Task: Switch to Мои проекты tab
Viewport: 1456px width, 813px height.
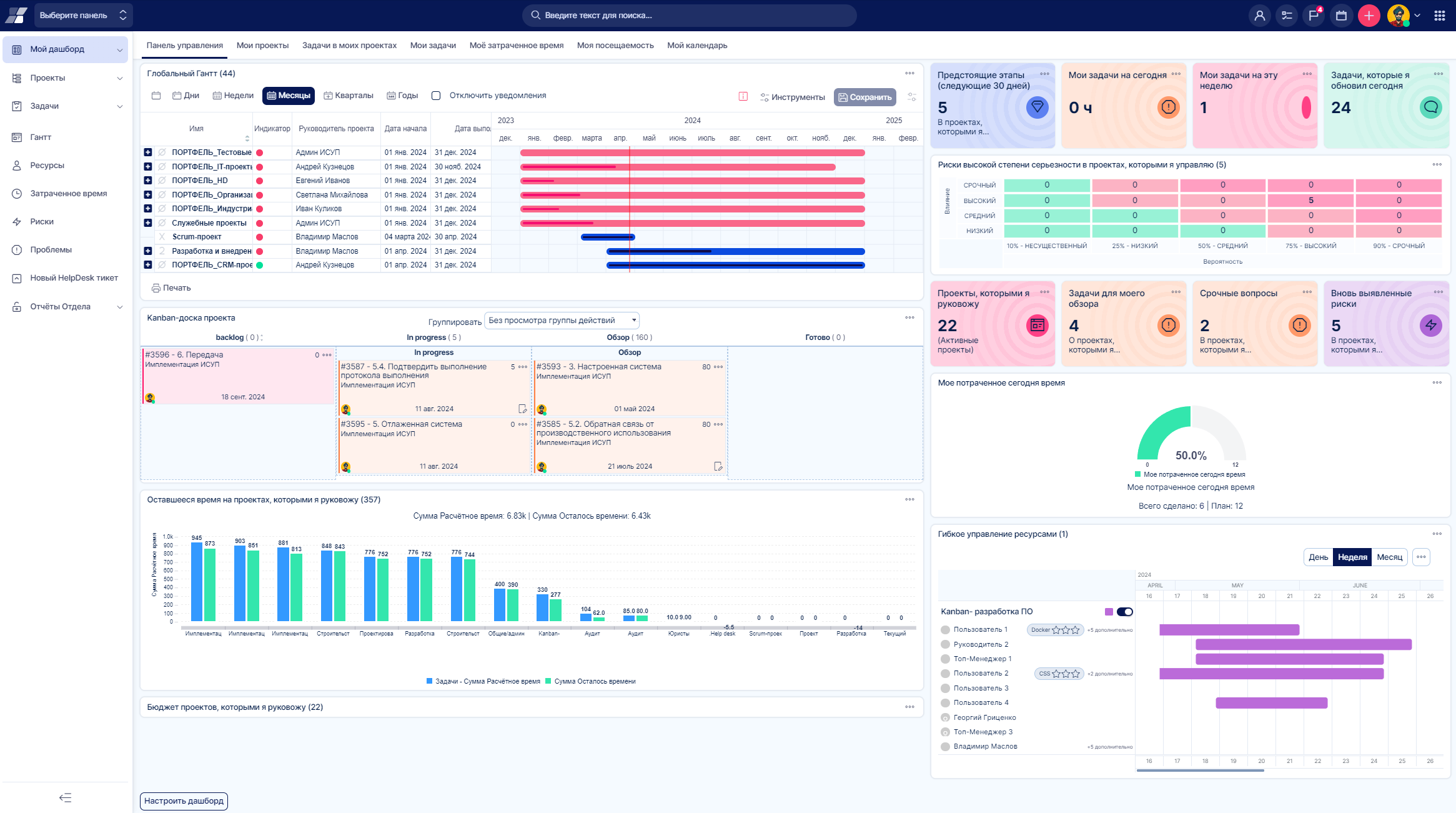Action: click(x=262, y=46)
